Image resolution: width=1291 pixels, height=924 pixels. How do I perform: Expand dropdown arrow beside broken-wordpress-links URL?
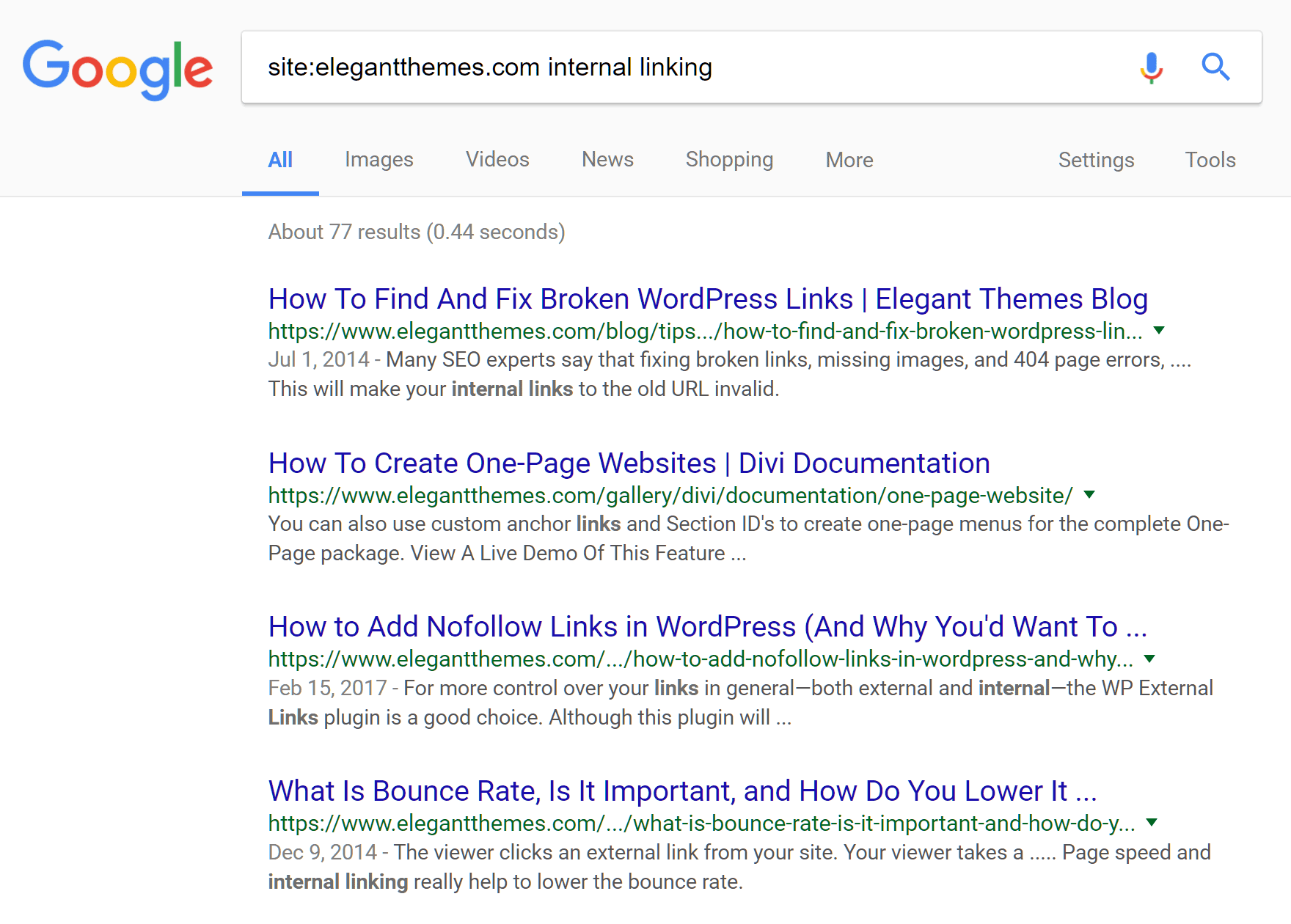(x=1159, y=331)
